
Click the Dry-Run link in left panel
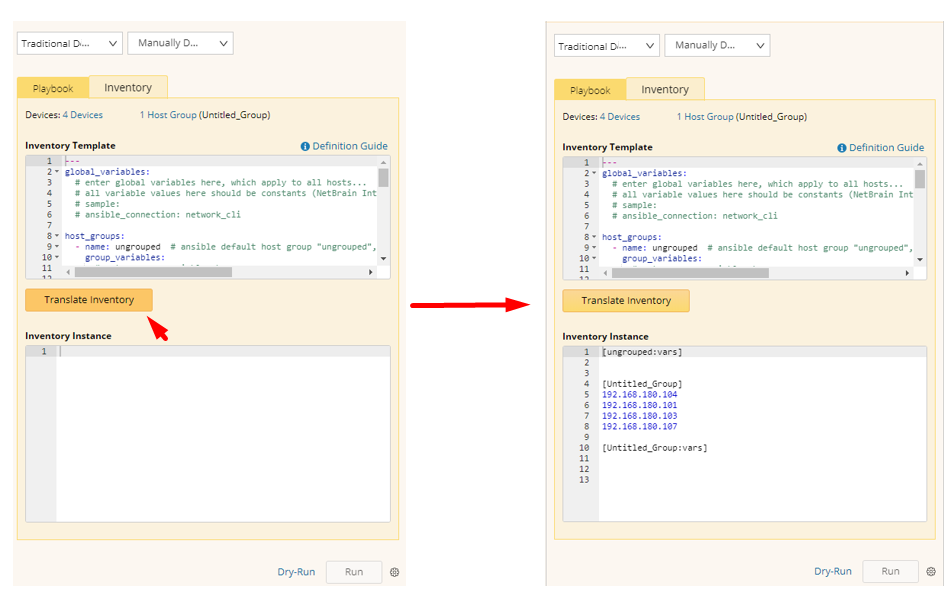(296, 572)
